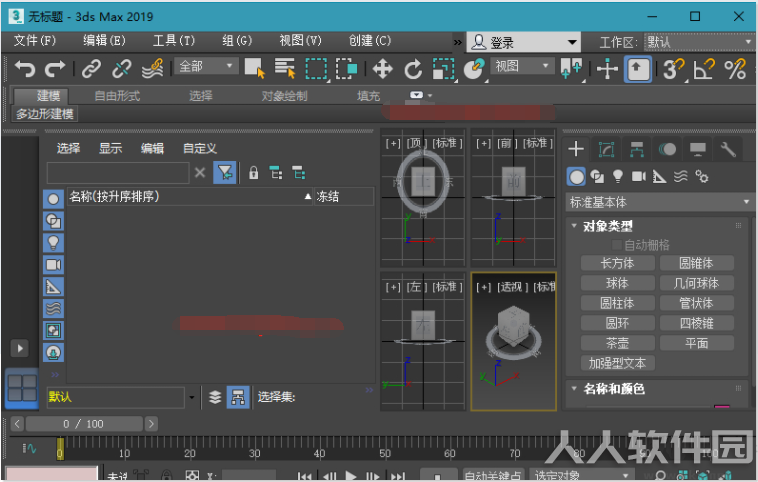Collapse the 名称和颜色 rollout
Image resolution: width=758 pixels, height=482 pixels.
tap(574, 388)
